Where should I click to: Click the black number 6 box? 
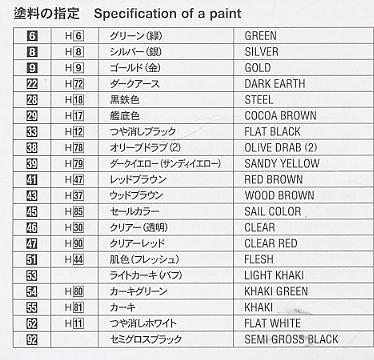[32, 36]
